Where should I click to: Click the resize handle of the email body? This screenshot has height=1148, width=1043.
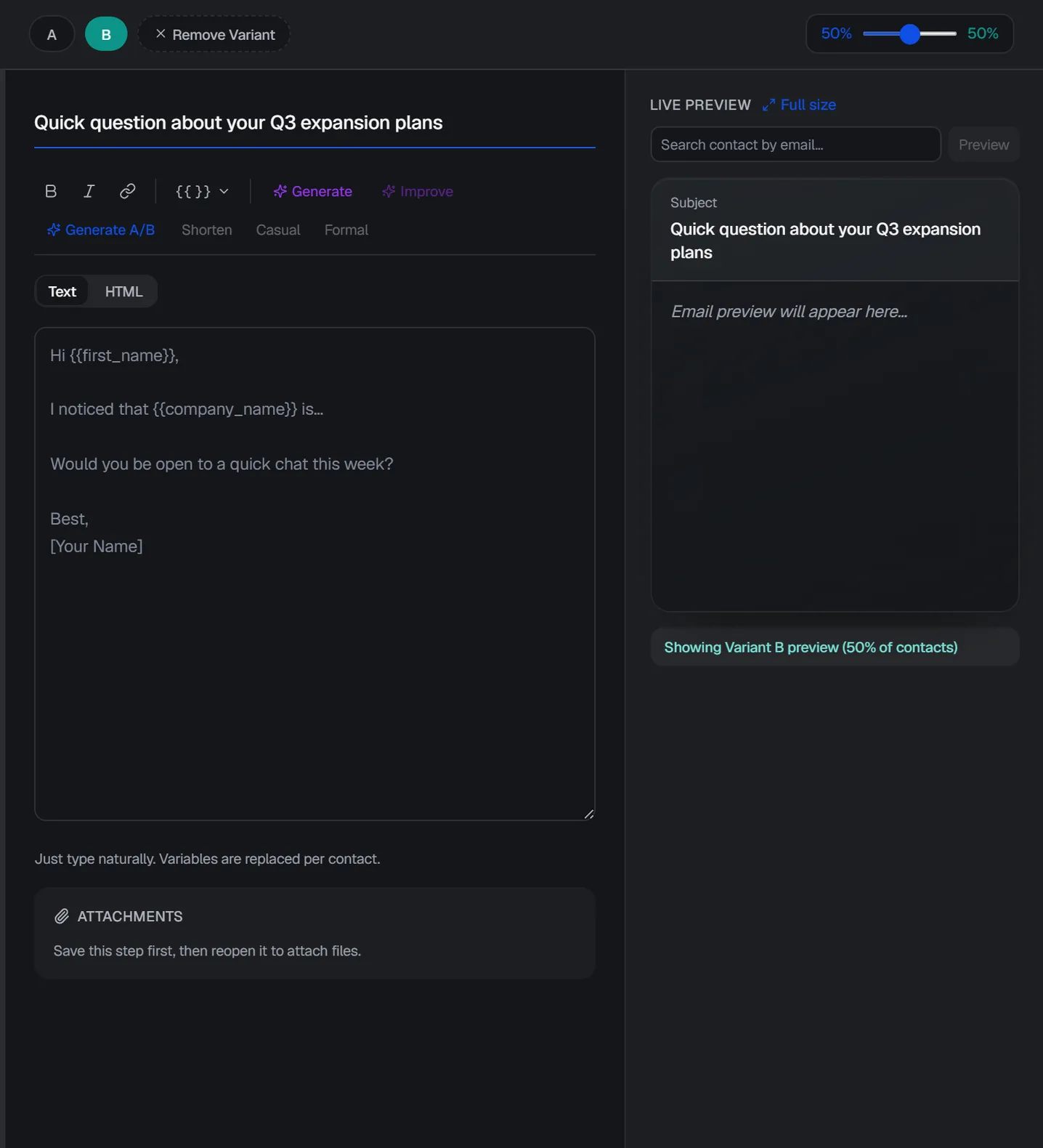click(589, 814)
